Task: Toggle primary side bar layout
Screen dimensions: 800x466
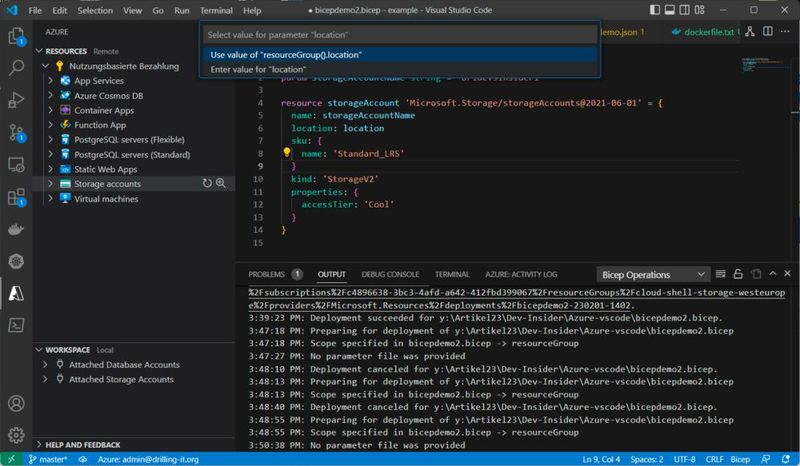Action: (x=655, y=10)
